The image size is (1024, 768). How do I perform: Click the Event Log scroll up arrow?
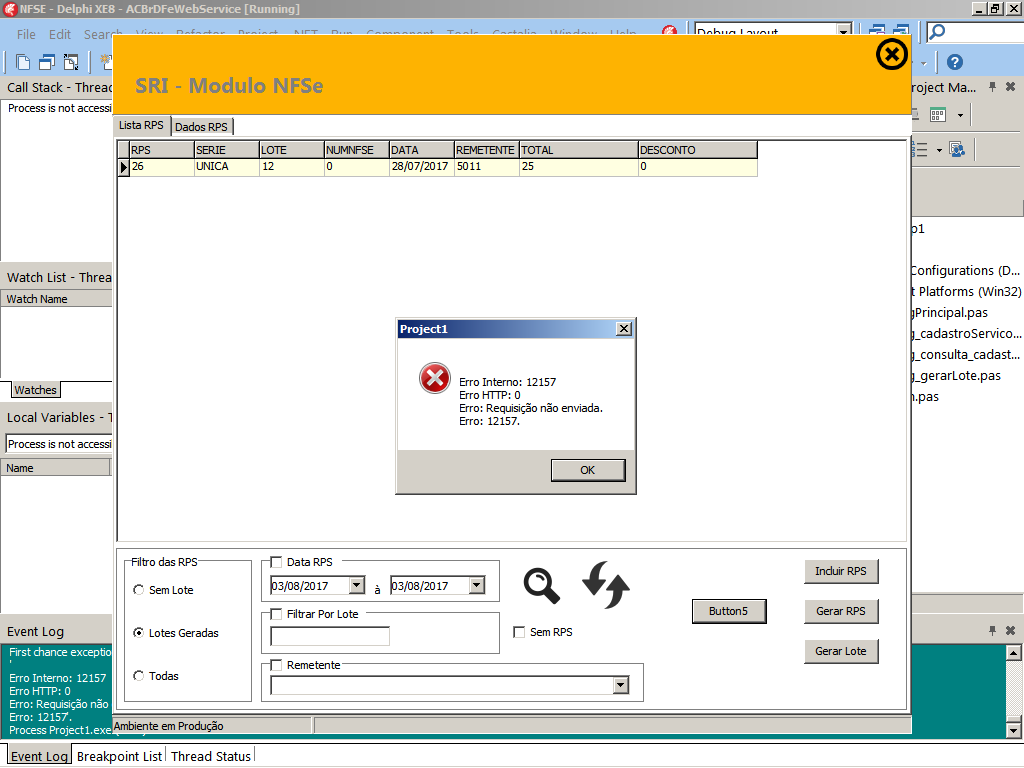(x=1013, y=652)
